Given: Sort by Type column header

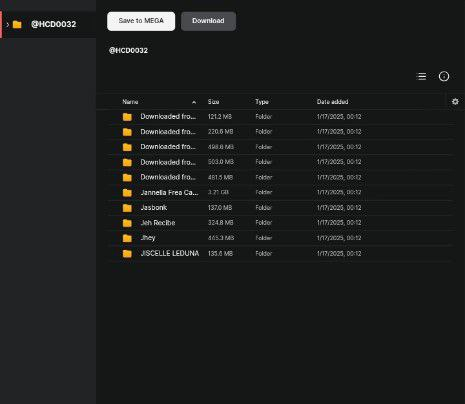Looking at the screenshot, I should click(262, 102).
